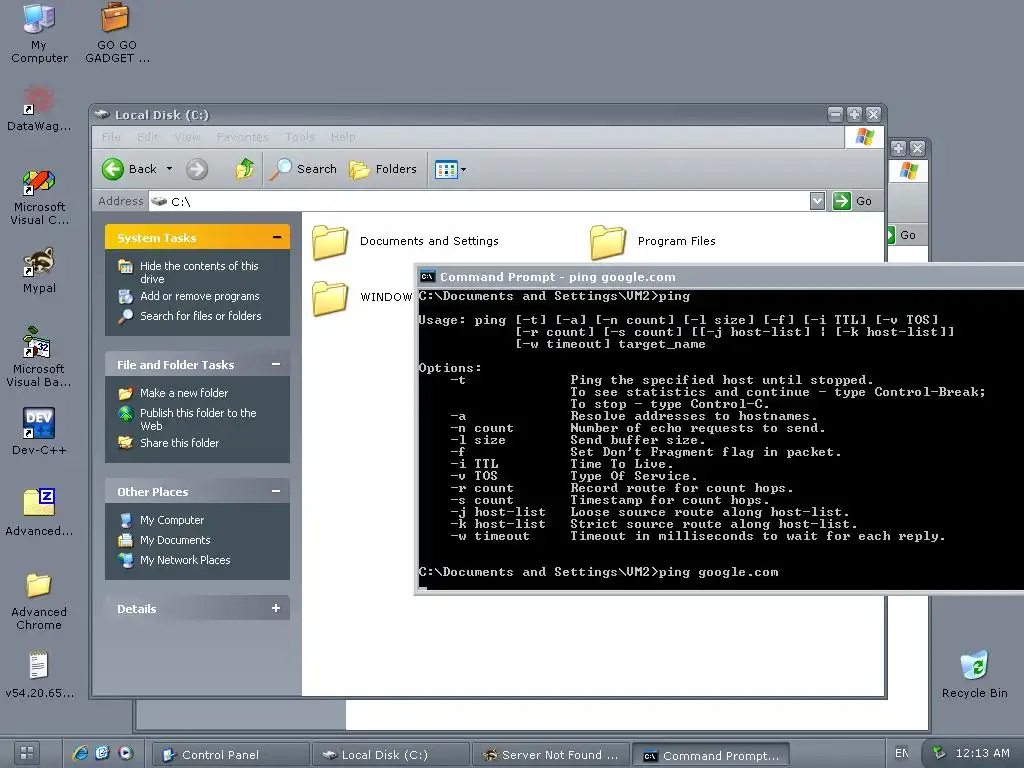This screenshot has height=768, width=1024.
Task: Open the Microsoft Visual Basic desktop shortcut
Action: [39, 358]
